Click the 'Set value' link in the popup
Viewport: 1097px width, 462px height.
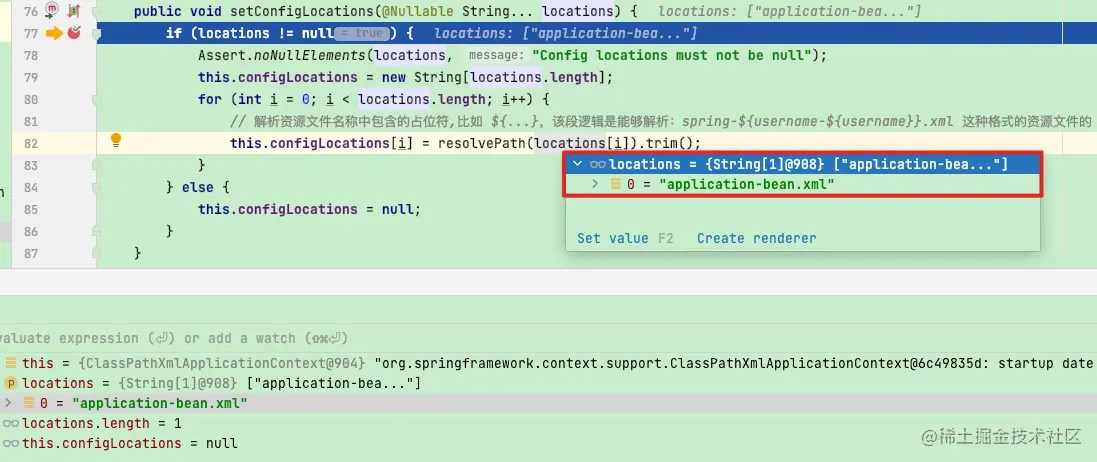coord(613,238)
